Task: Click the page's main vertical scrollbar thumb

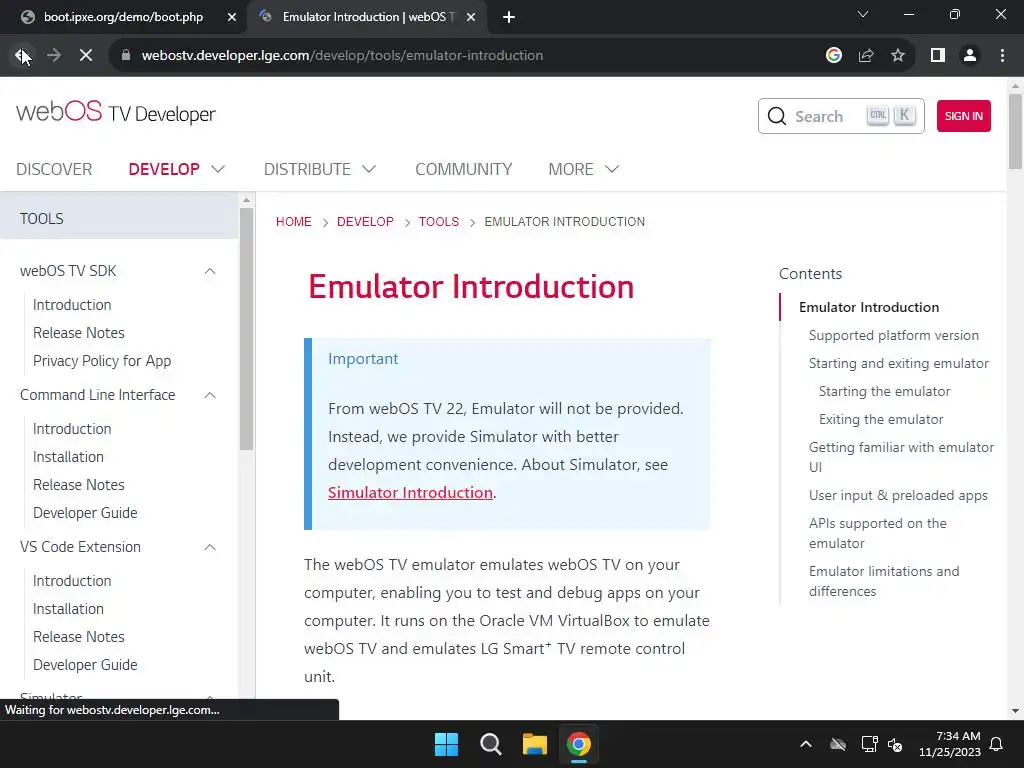Action: (1015, 131)
